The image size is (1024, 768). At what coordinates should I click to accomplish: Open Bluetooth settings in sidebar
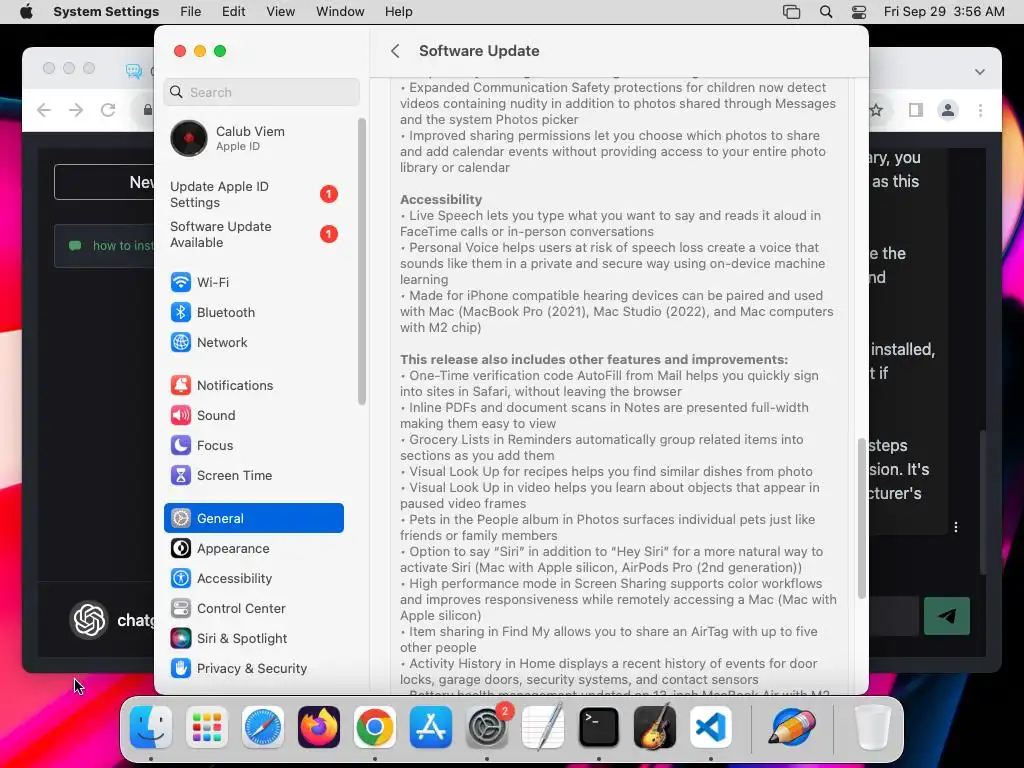pos(253,312)
